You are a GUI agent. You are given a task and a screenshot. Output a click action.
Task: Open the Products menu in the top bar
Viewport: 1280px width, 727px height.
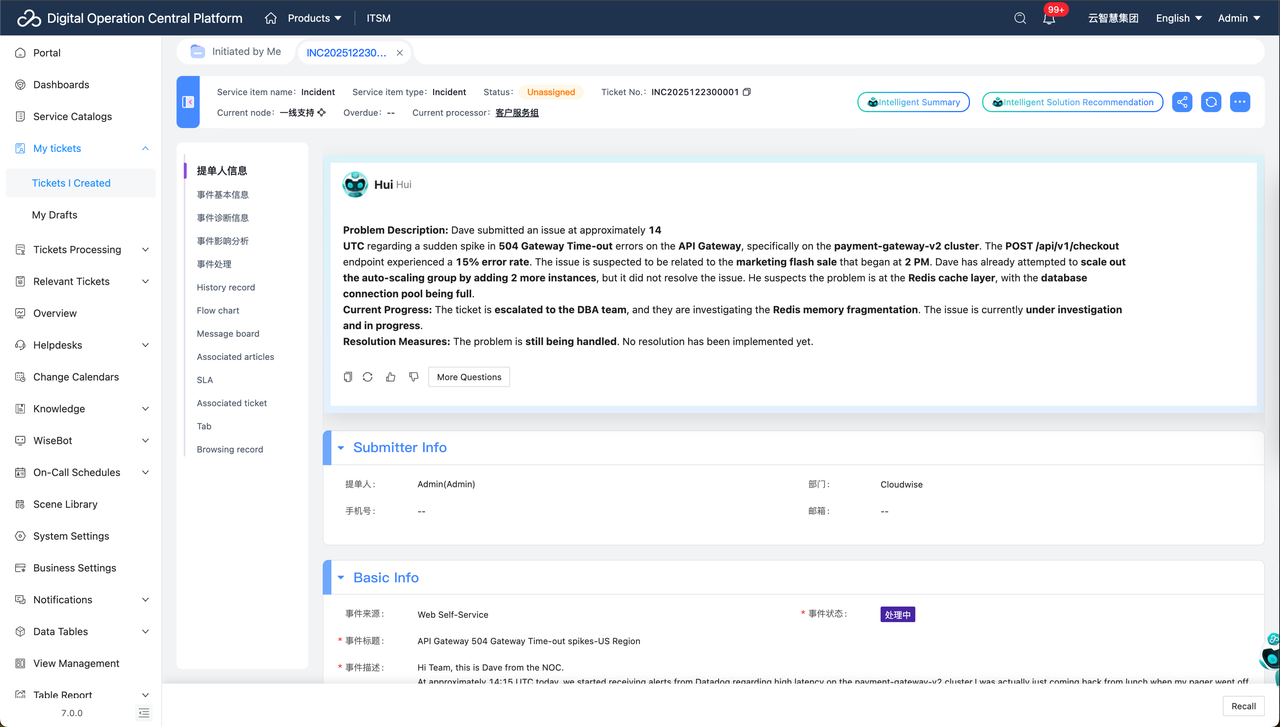point(307,18)
